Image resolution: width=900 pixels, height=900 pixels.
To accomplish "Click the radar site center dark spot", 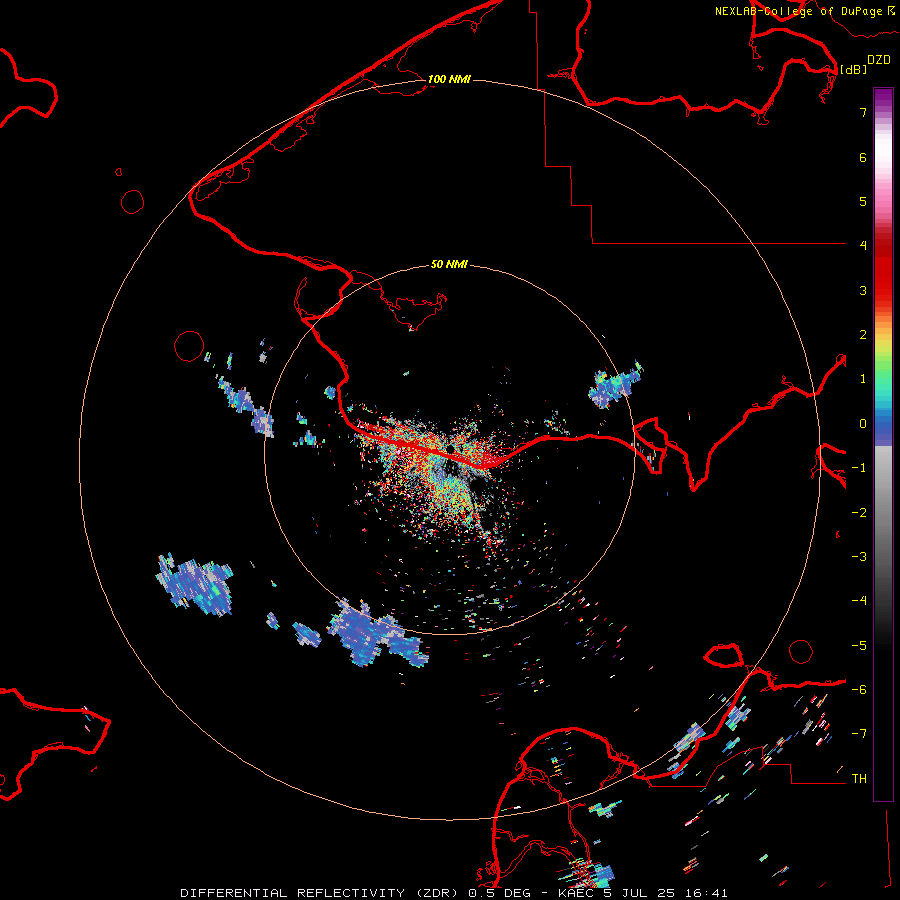I will (453, 448).
